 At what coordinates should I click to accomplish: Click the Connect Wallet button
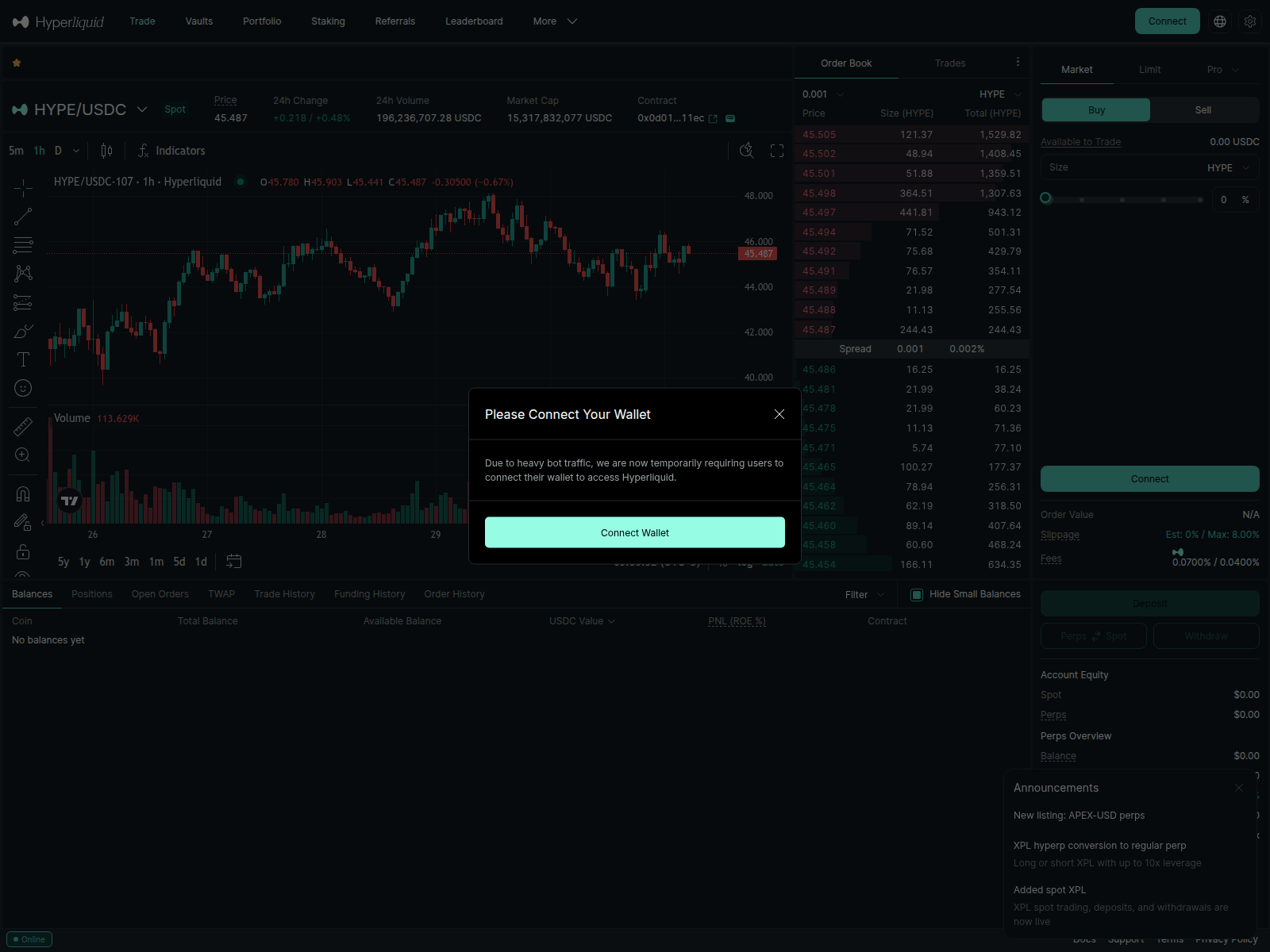pyautogui.click(x=635, y=532)
